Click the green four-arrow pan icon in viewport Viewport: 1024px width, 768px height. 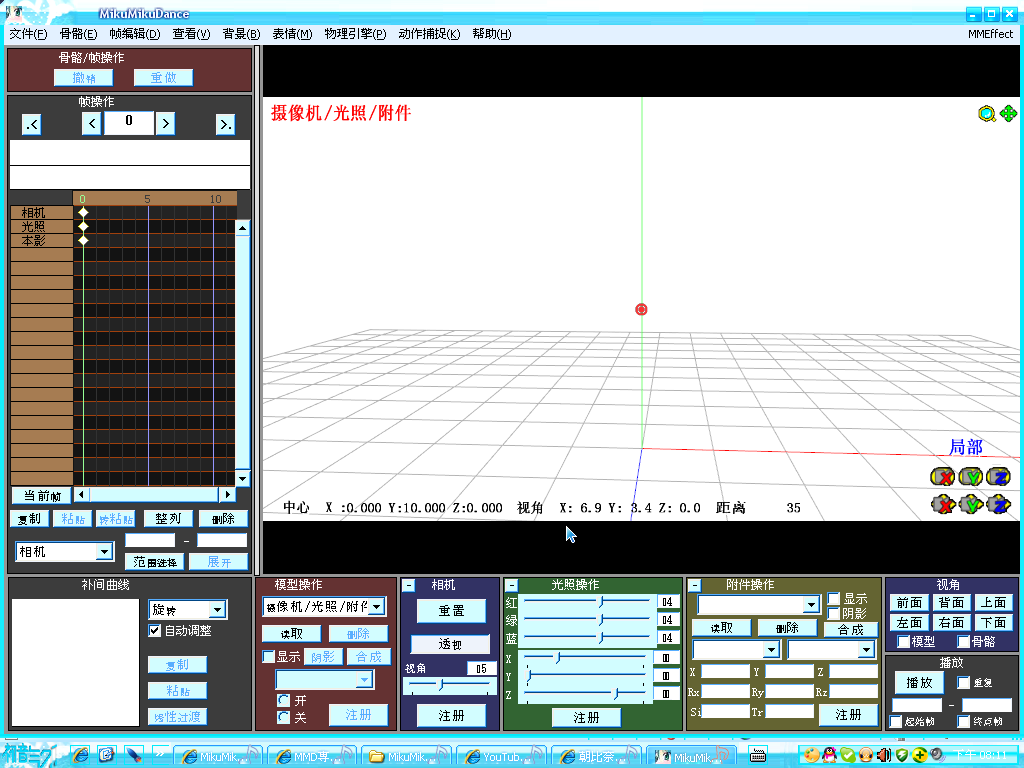1008,114
